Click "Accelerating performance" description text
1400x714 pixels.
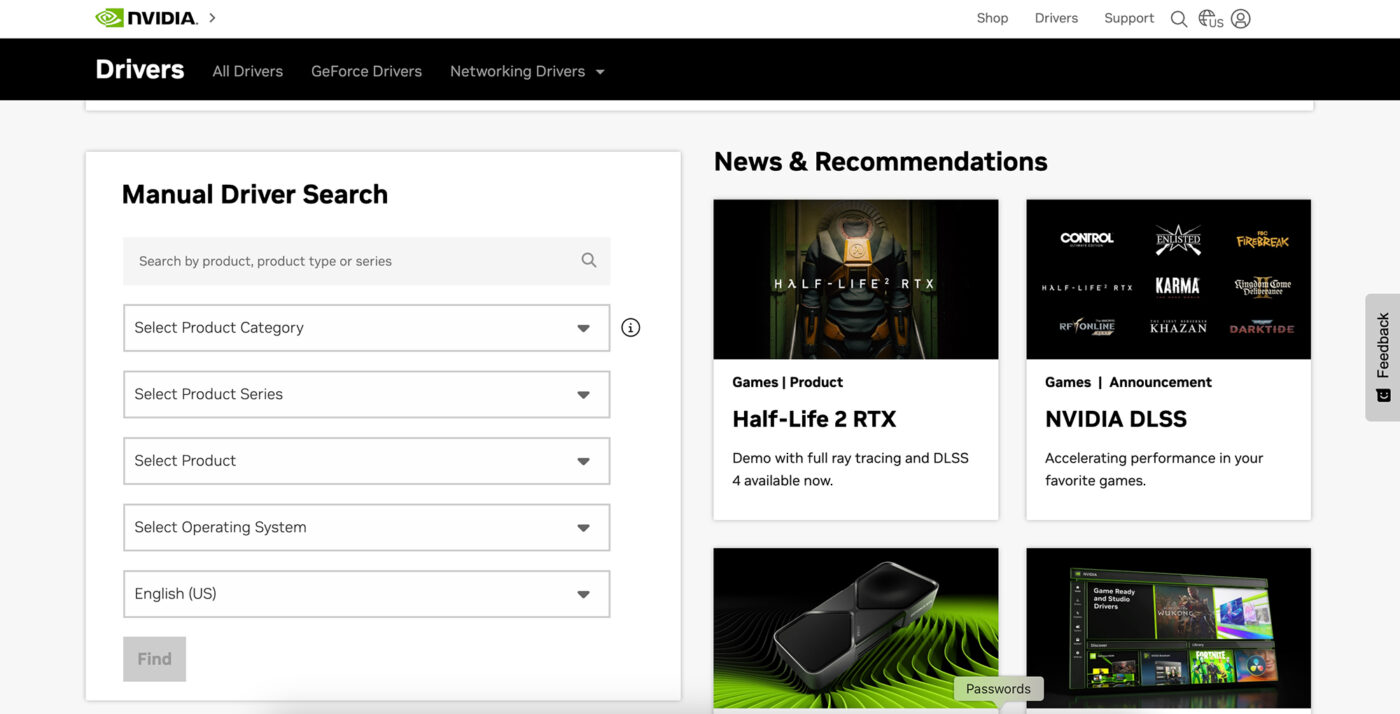point(1154,469)
